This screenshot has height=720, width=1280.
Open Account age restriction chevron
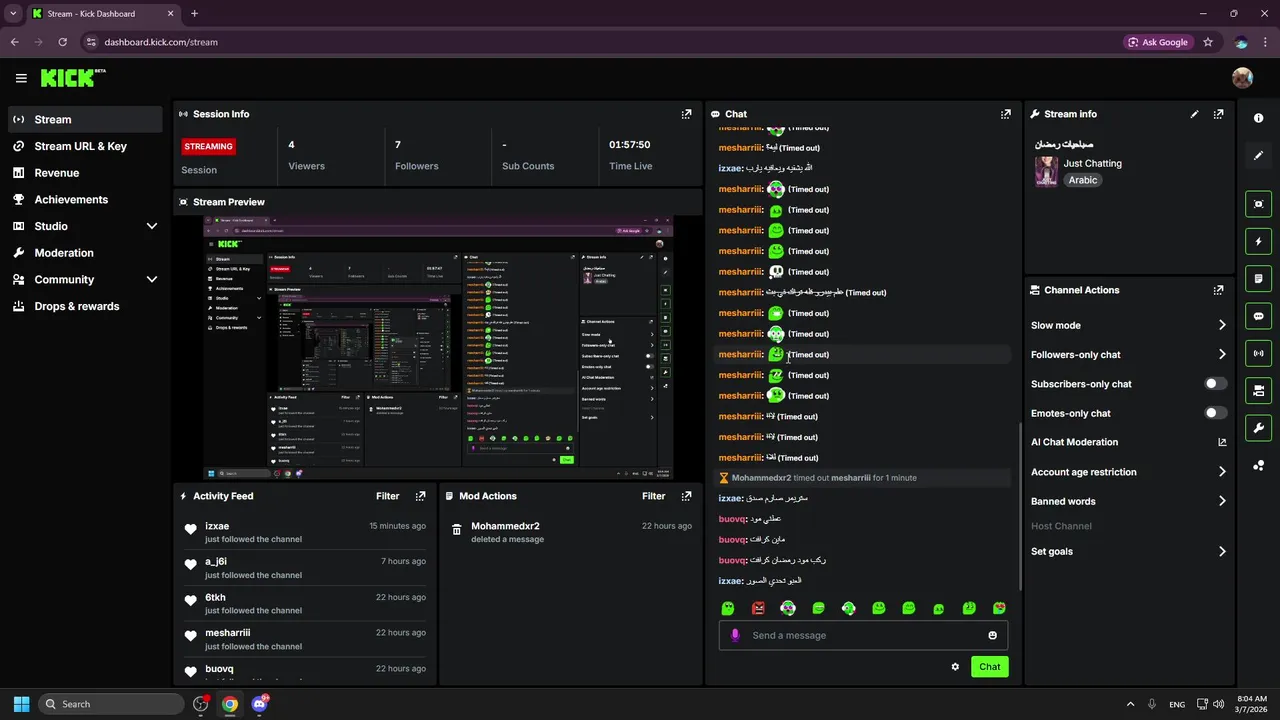[1222, 472]
